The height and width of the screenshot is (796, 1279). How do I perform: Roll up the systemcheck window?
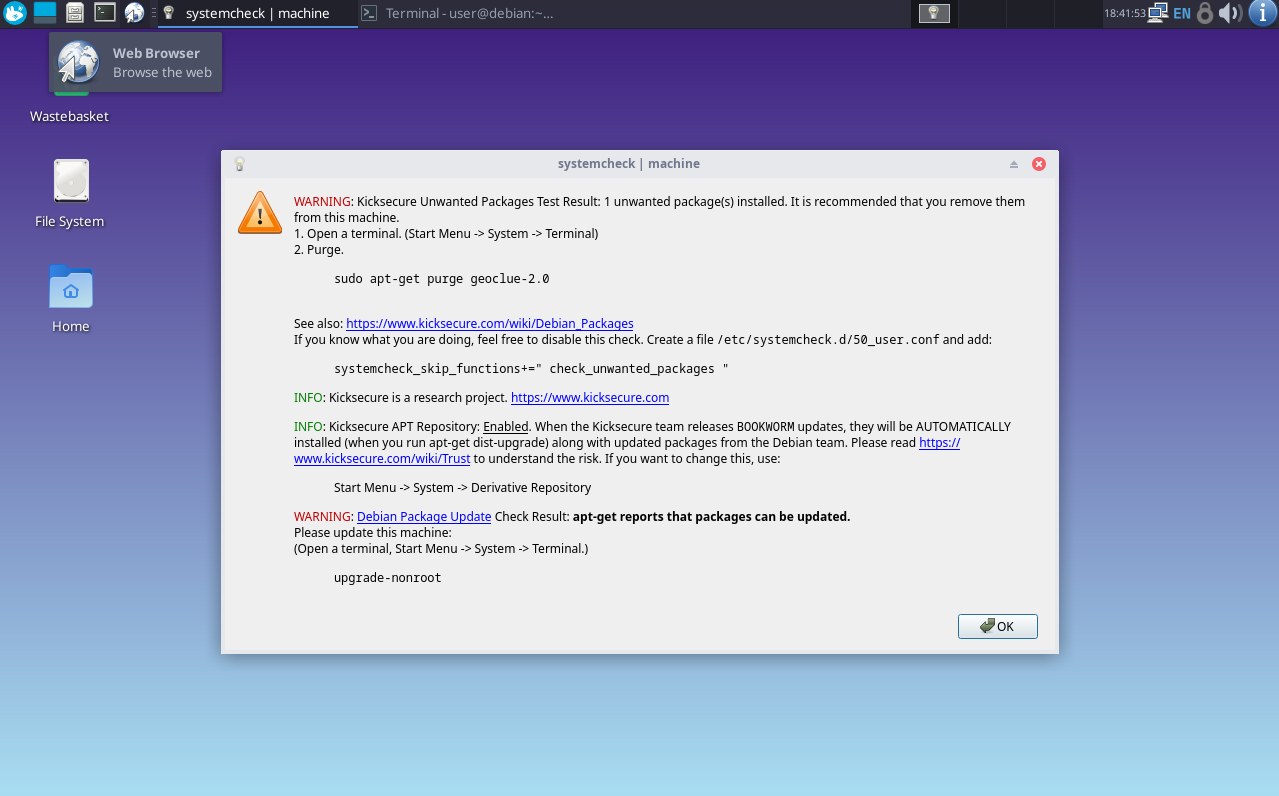point(1014,164)
